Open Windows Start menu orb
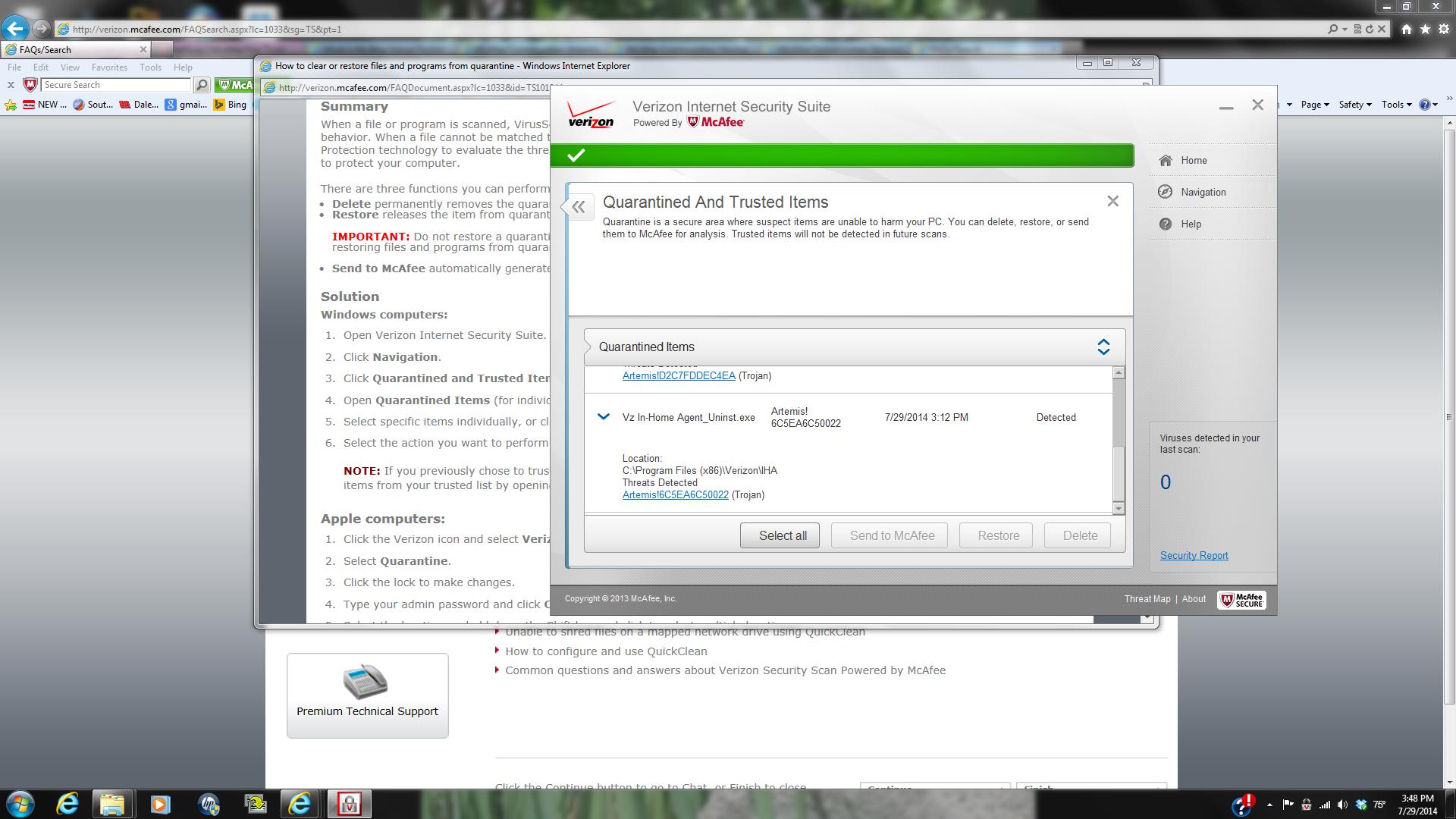The image size is (1456, 819). click(20, 804)
